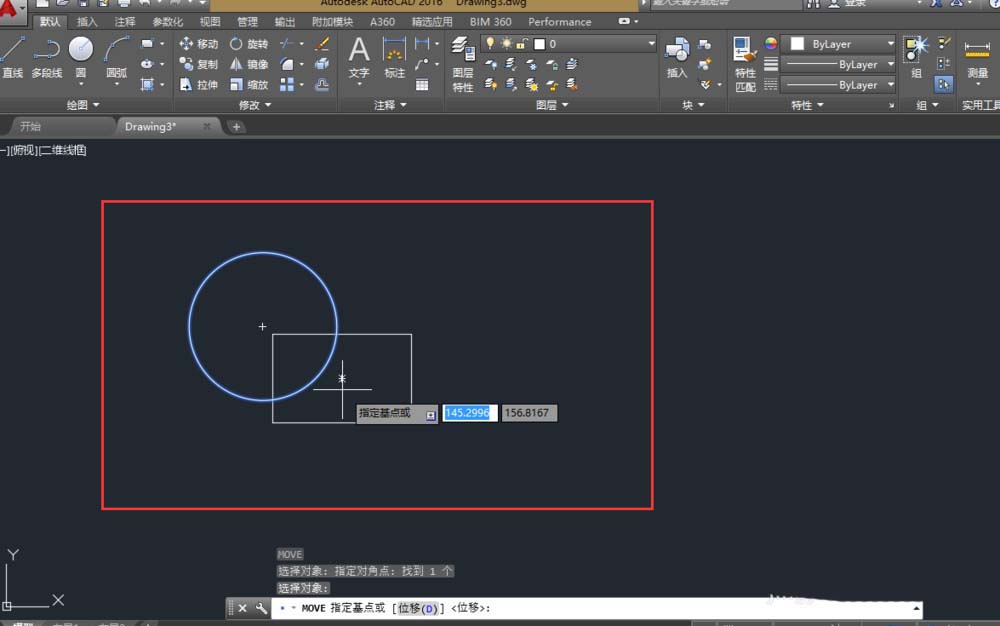Choose the 旋转 (Rotate) tool
1000x626 pixels.
[x=248, y=44]
